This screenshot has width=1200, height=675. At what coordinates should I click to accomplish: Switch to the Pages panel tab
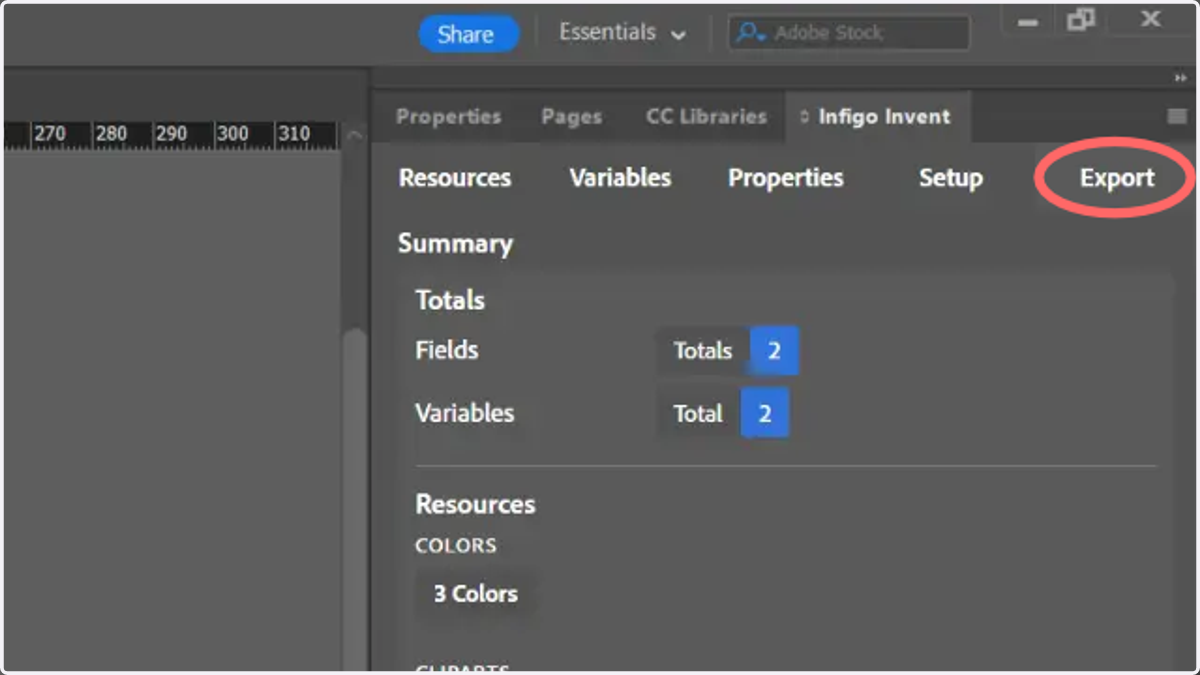571,117
